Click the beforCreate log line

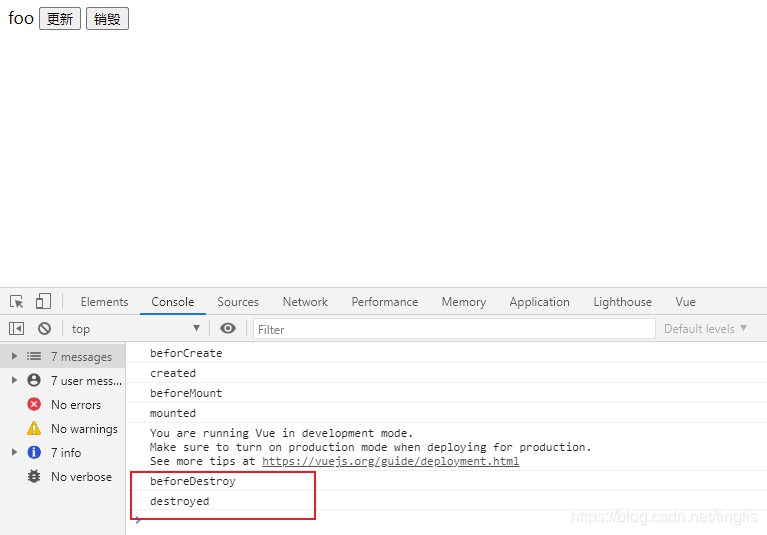point(446,353)
